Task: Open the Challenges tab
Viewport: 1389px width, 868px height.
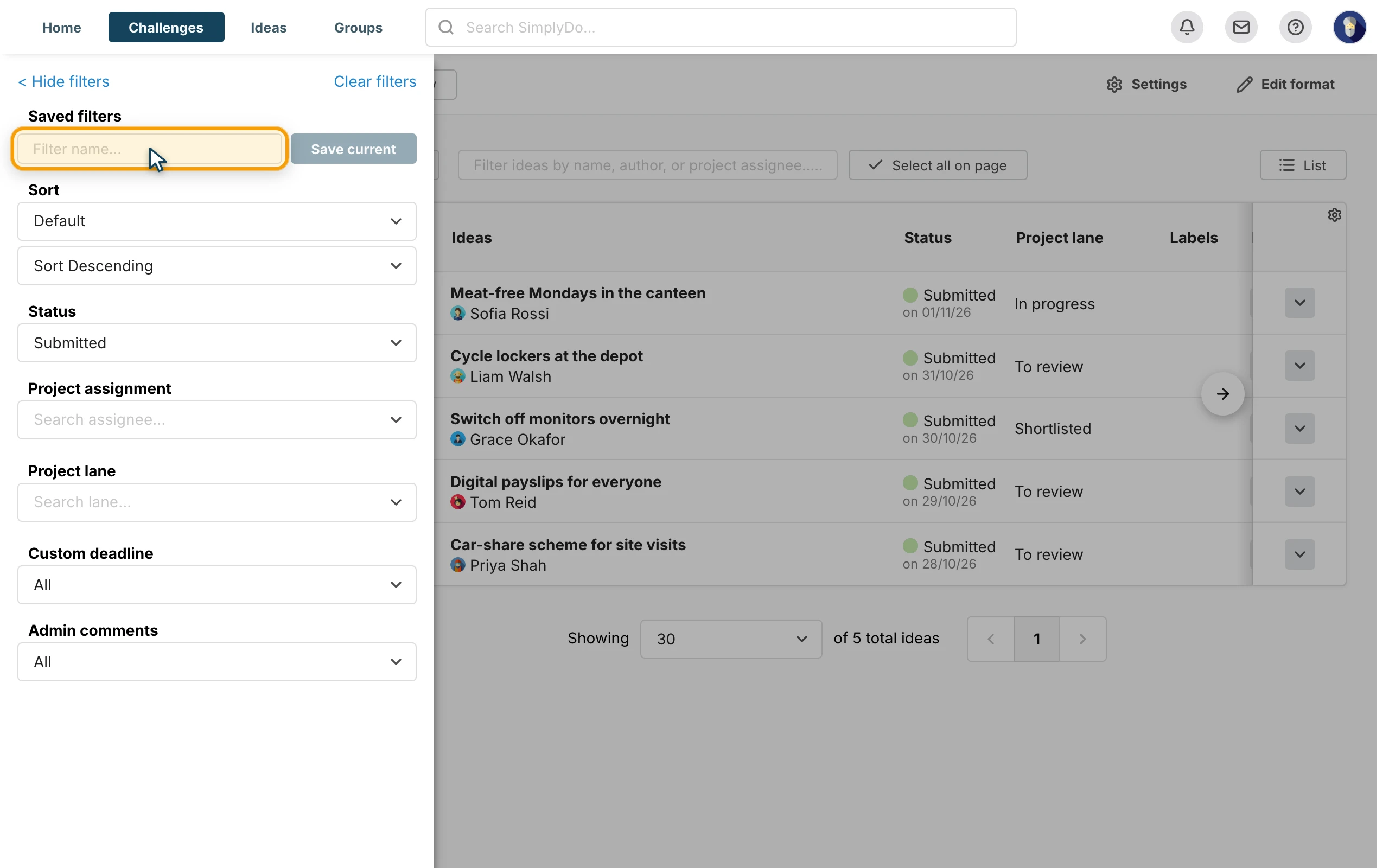Action: (x=166, y=27)
